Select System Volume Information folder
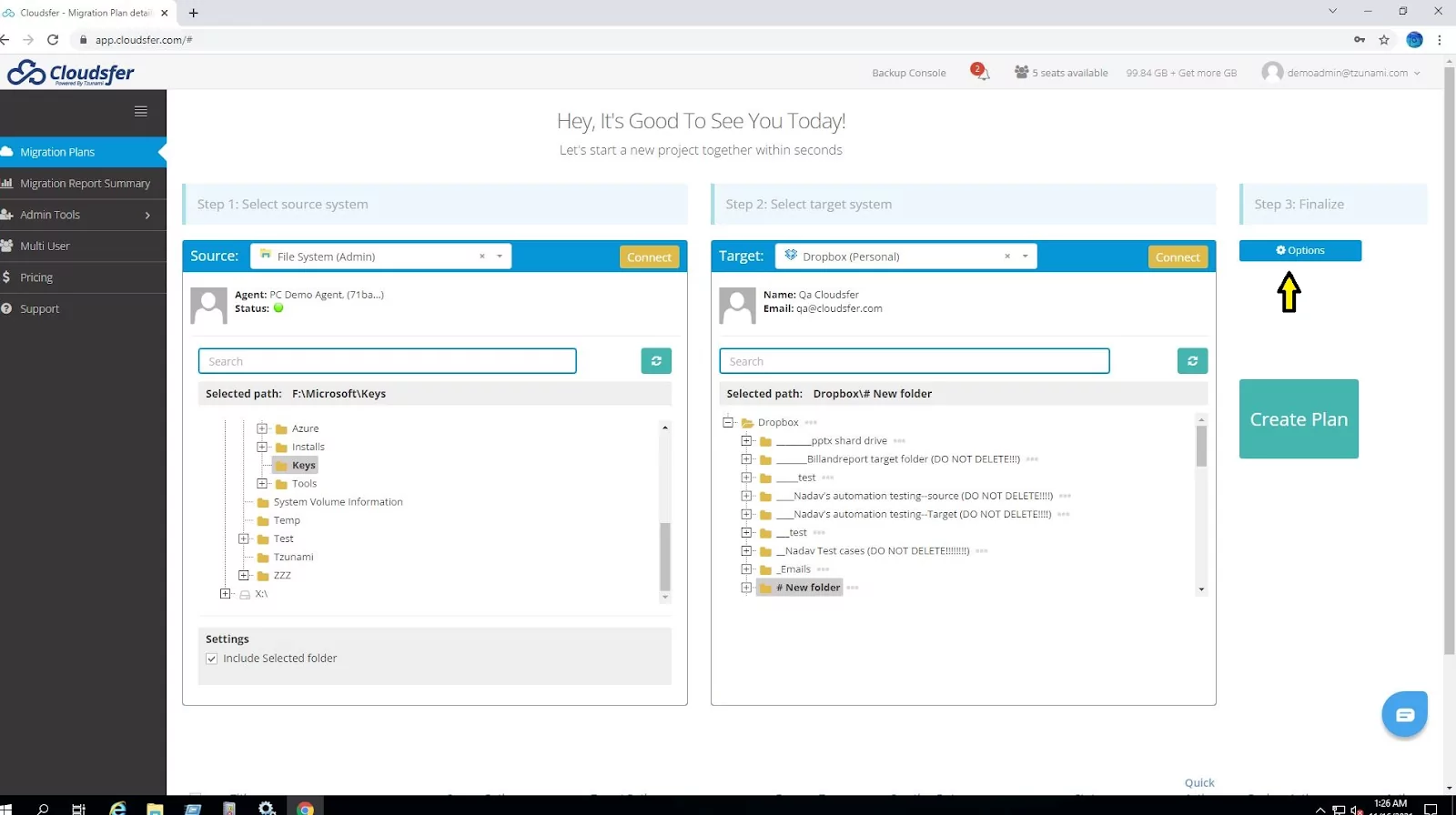This screenshot has width=1456, height=815. tap(338, 502)
